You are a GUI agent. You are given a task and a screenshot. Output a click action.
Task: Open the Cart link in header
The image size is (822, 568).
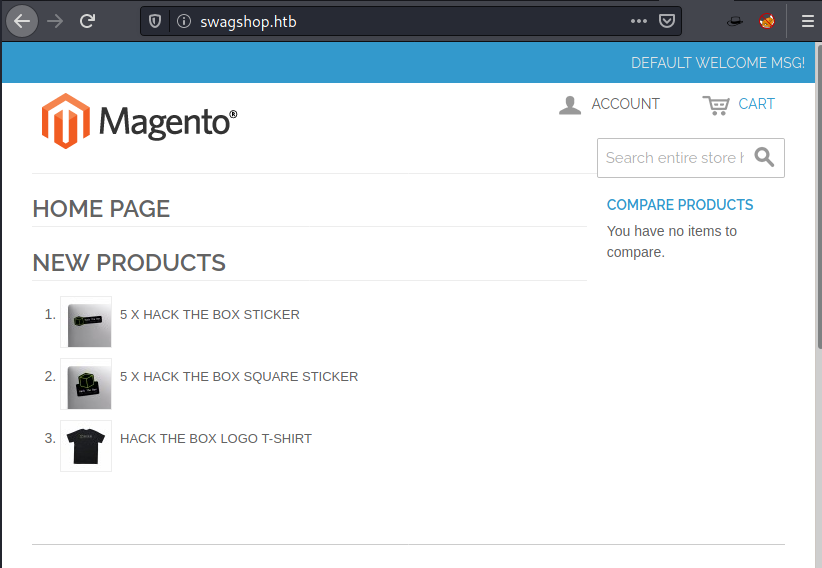739,104
